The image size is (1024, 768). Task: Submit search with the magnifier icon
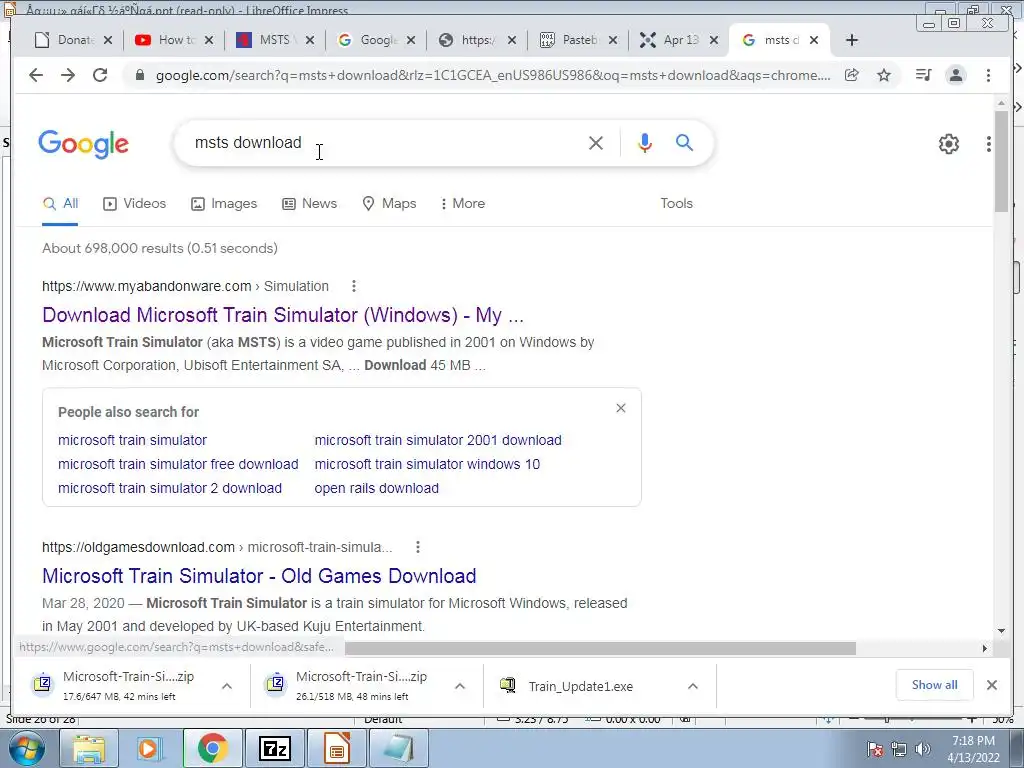(684, 142)
